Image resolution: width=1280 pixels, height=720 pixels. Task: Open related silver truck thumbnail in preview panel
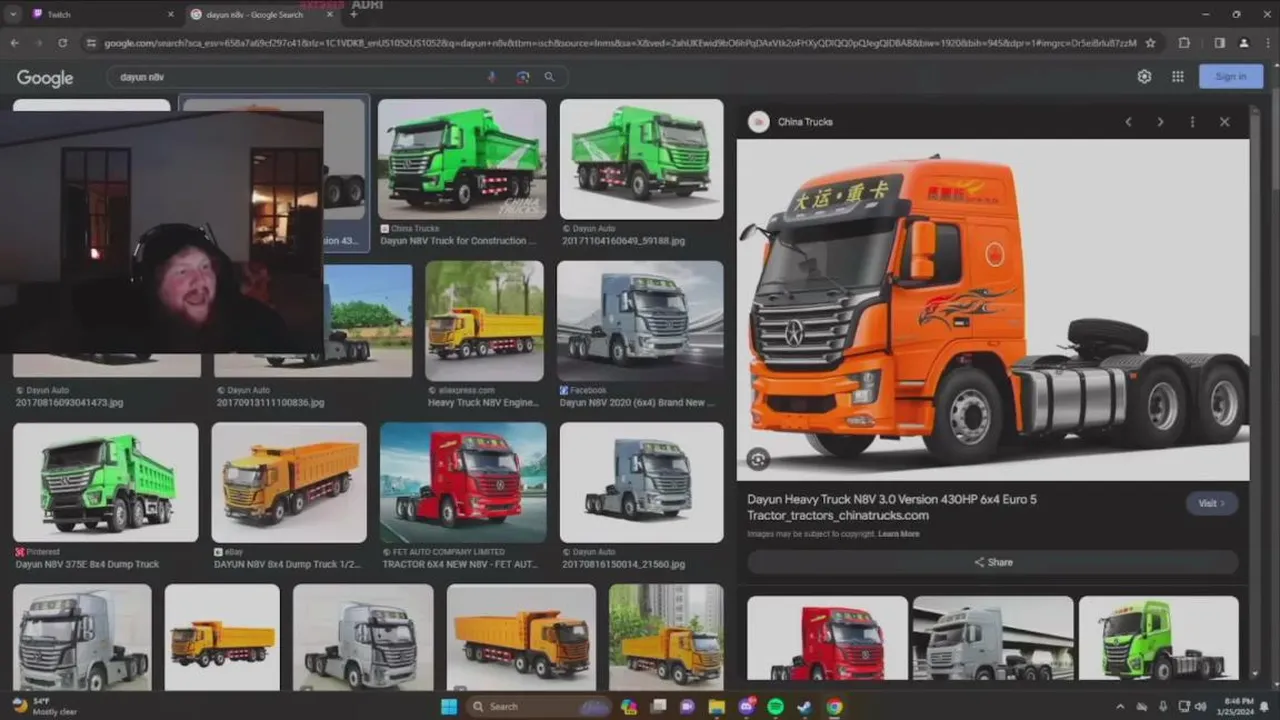tap(993, 638)
